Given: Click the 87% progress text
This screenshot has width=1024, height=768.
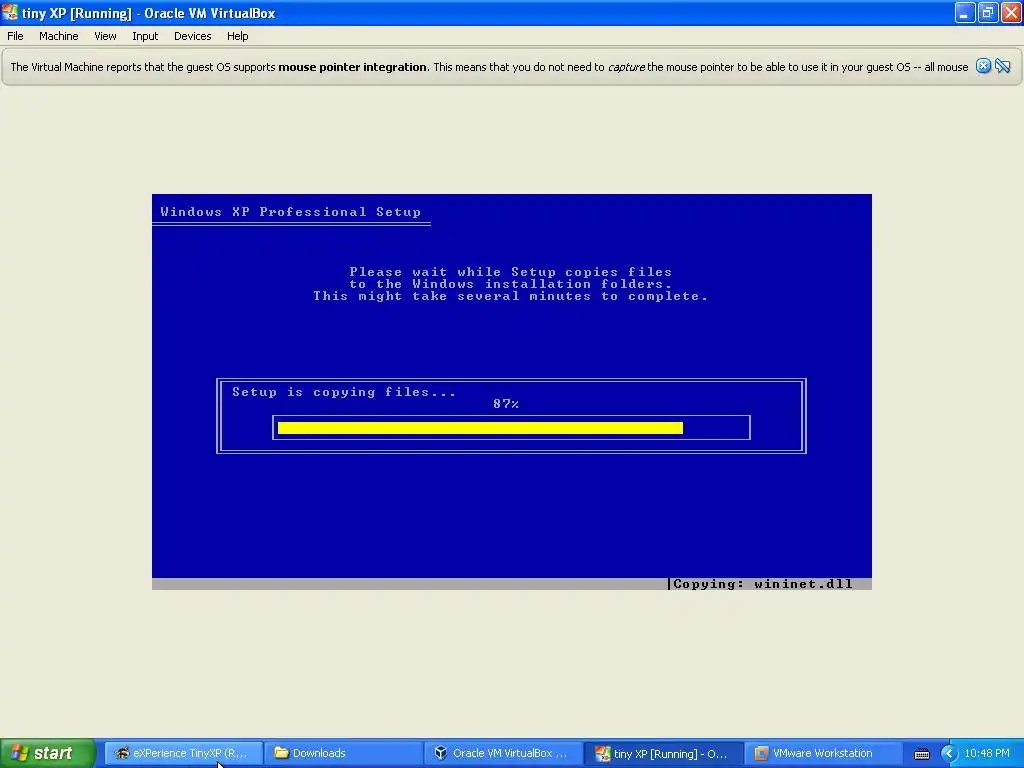Looking at the screenshot, I should point(506,404).
